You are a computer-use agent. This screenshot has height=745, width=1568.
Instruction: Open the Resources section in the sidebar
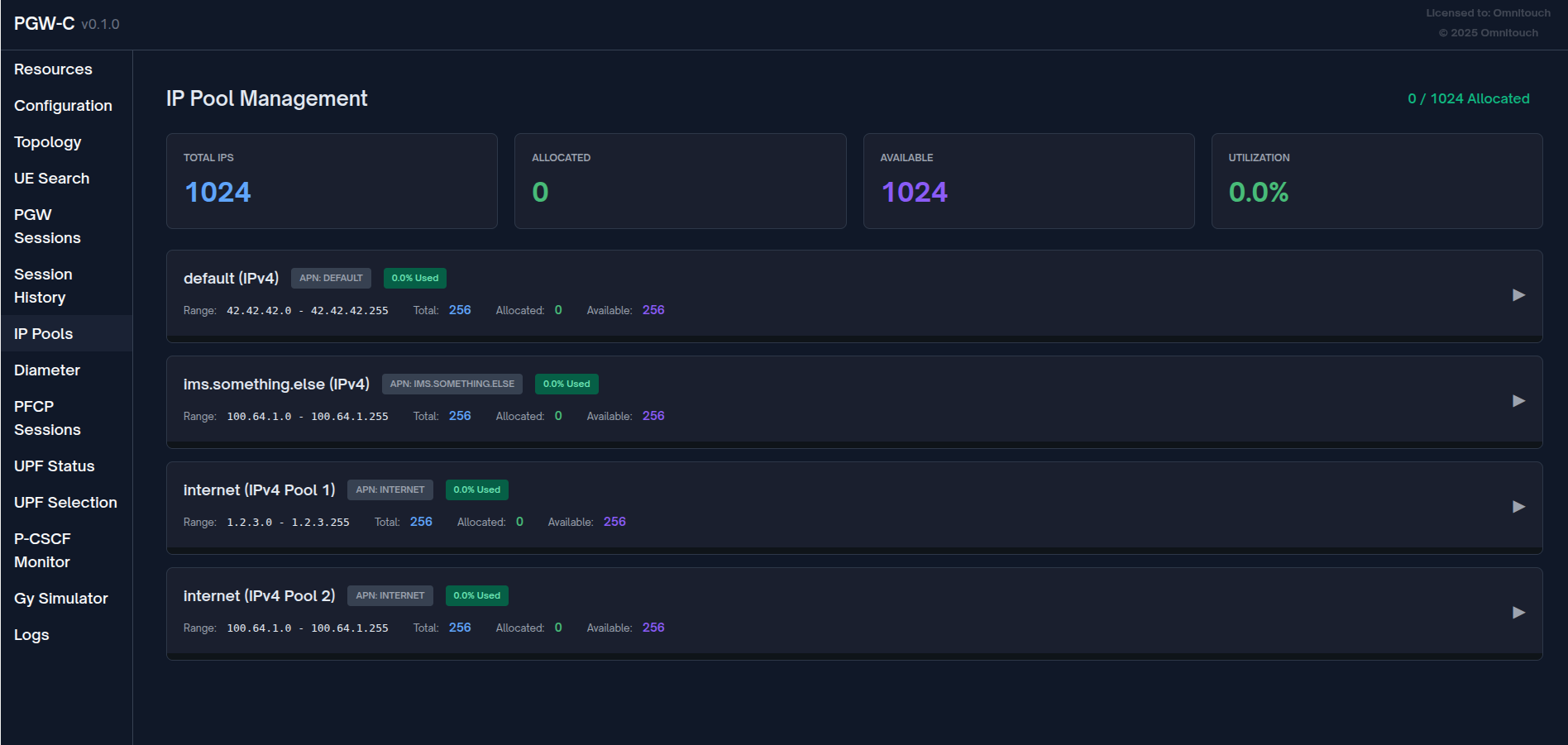click(x=52, y=69)
